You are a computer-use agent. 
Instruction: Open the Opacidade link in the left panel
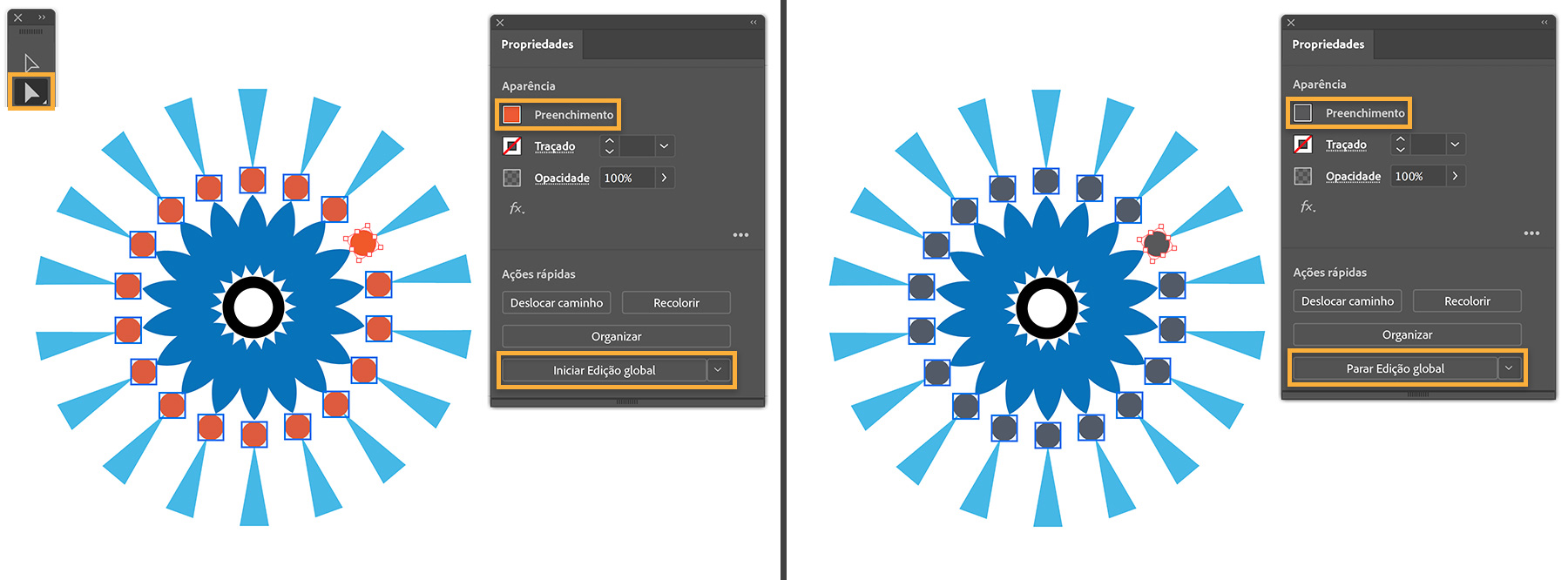pos(562,178)
